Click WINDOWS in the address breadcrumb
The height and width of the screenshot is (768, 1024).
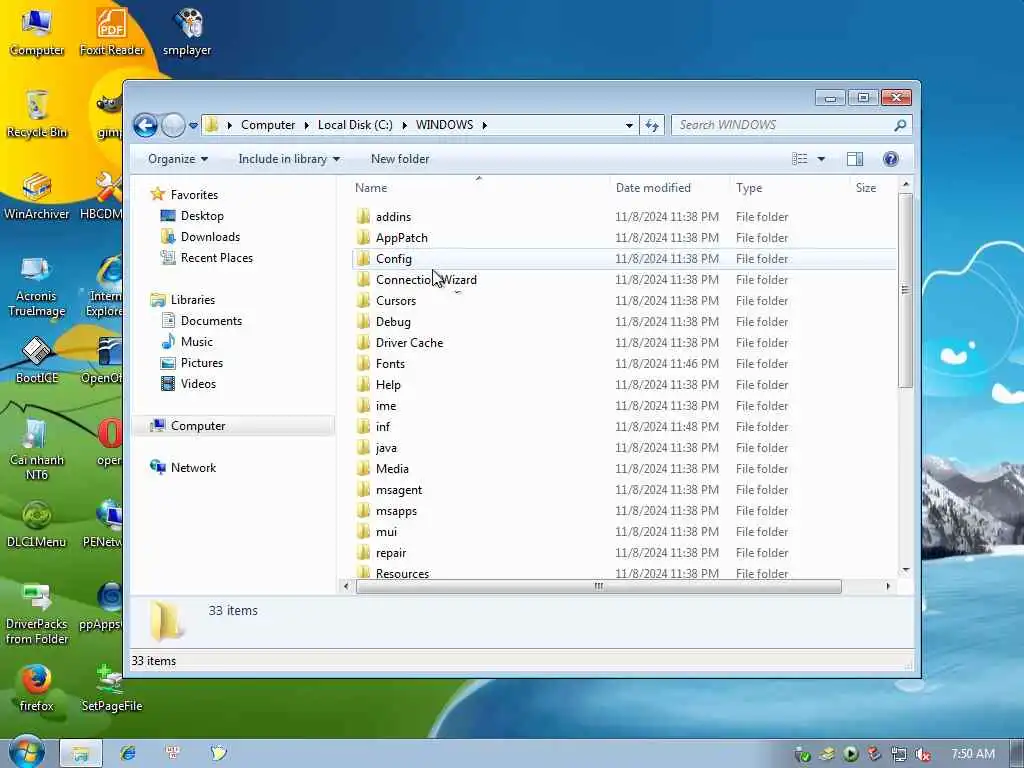[x=444, y=125]
